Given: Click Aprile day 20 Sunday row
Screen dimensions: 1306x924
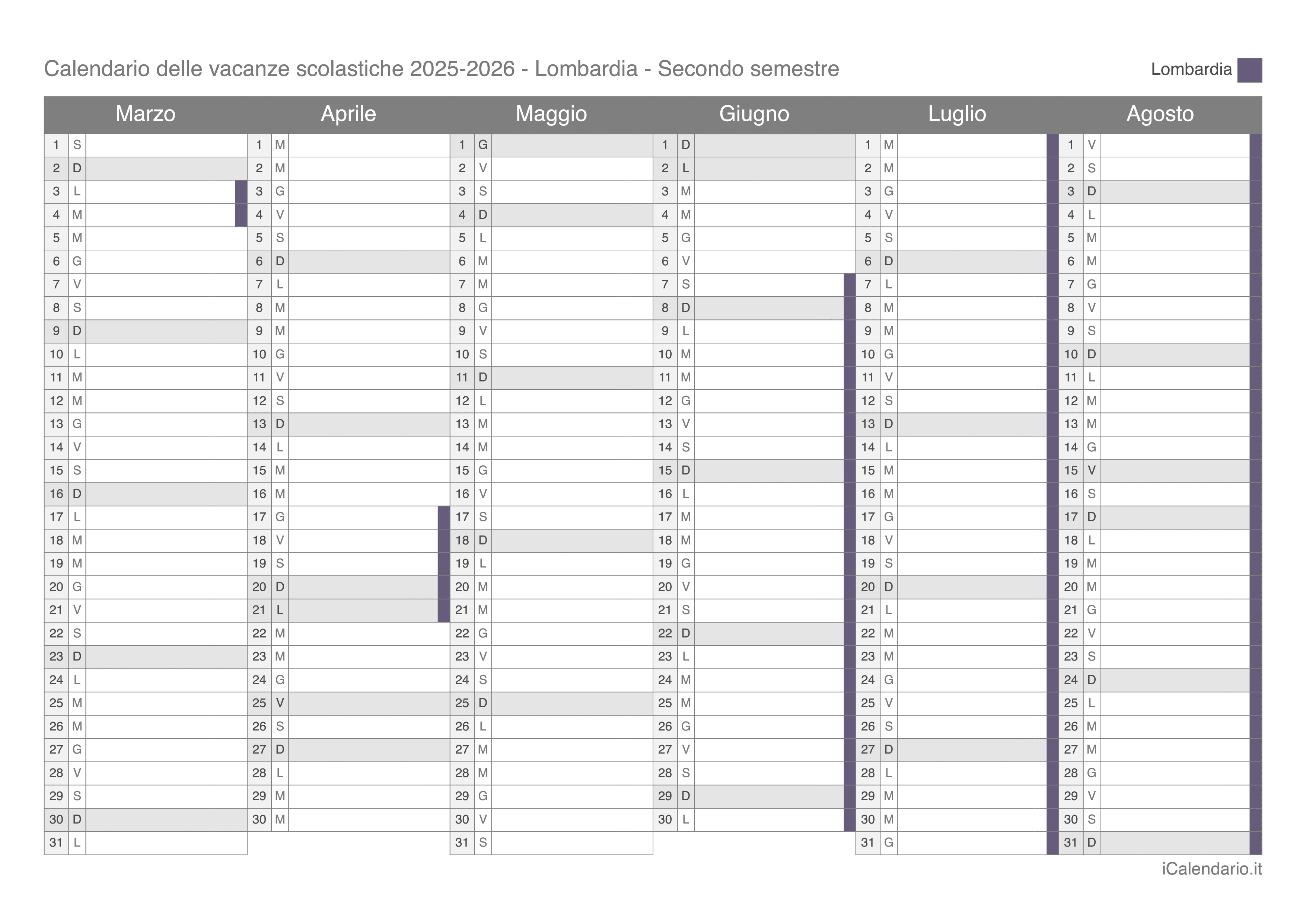Looking at the screenshot, I should click(x=348, y=587).
